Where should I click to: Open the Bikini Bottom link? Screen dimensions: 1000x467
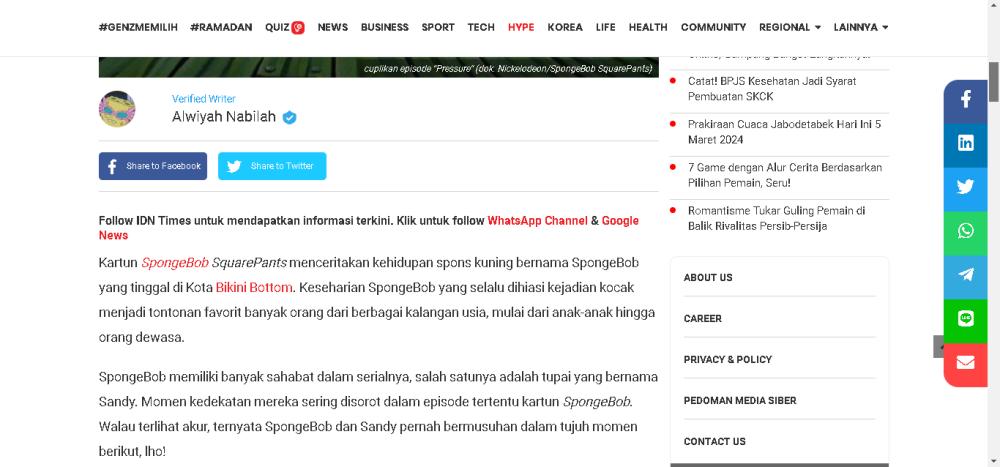[254, 288]
